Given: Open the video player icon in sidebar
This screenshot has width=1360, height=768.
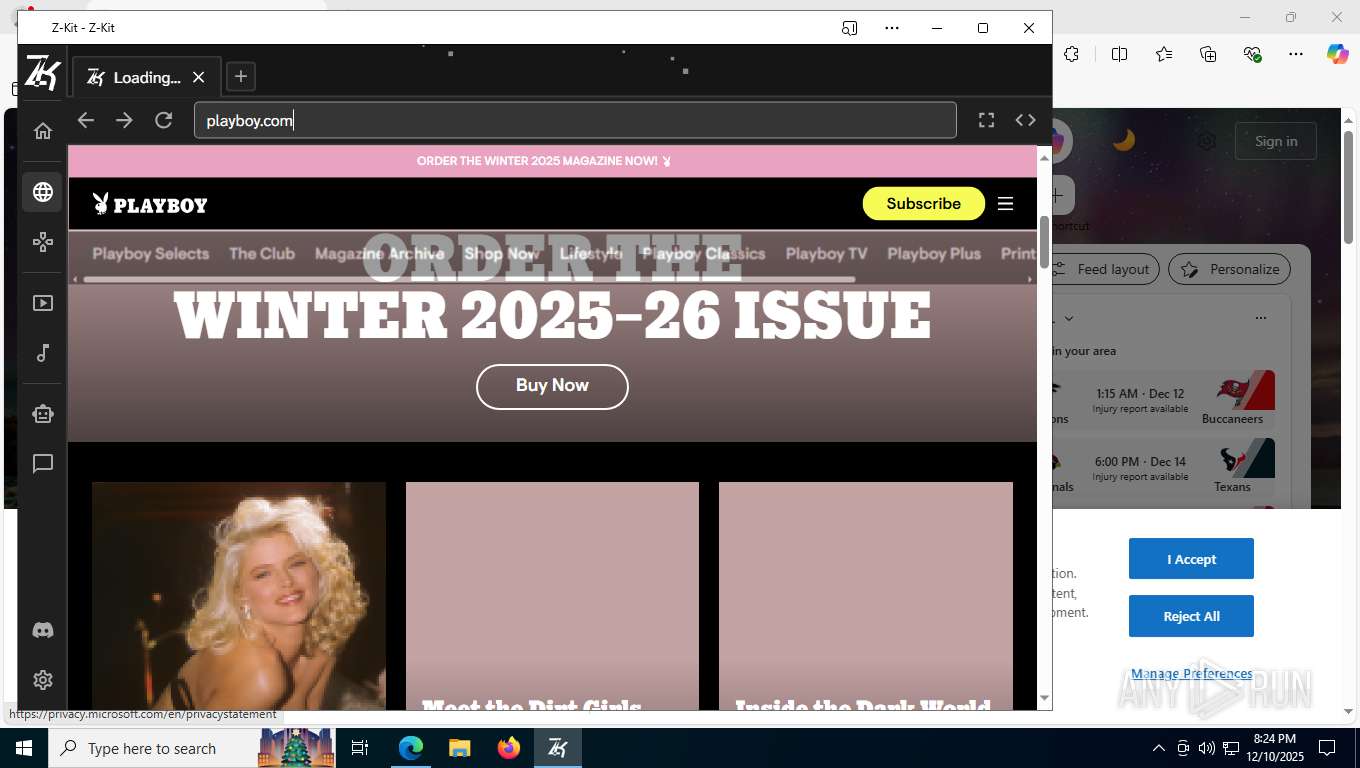Looking at the screenshot, I should click(x=43, y=303).
